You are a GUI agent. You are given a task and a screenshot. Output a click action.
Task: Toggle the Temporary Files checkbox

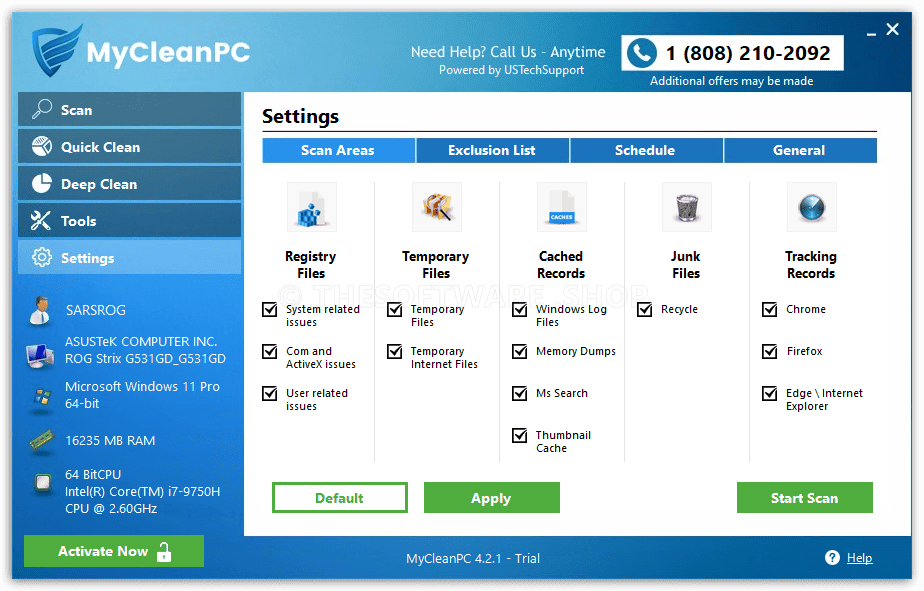[395, 309]
